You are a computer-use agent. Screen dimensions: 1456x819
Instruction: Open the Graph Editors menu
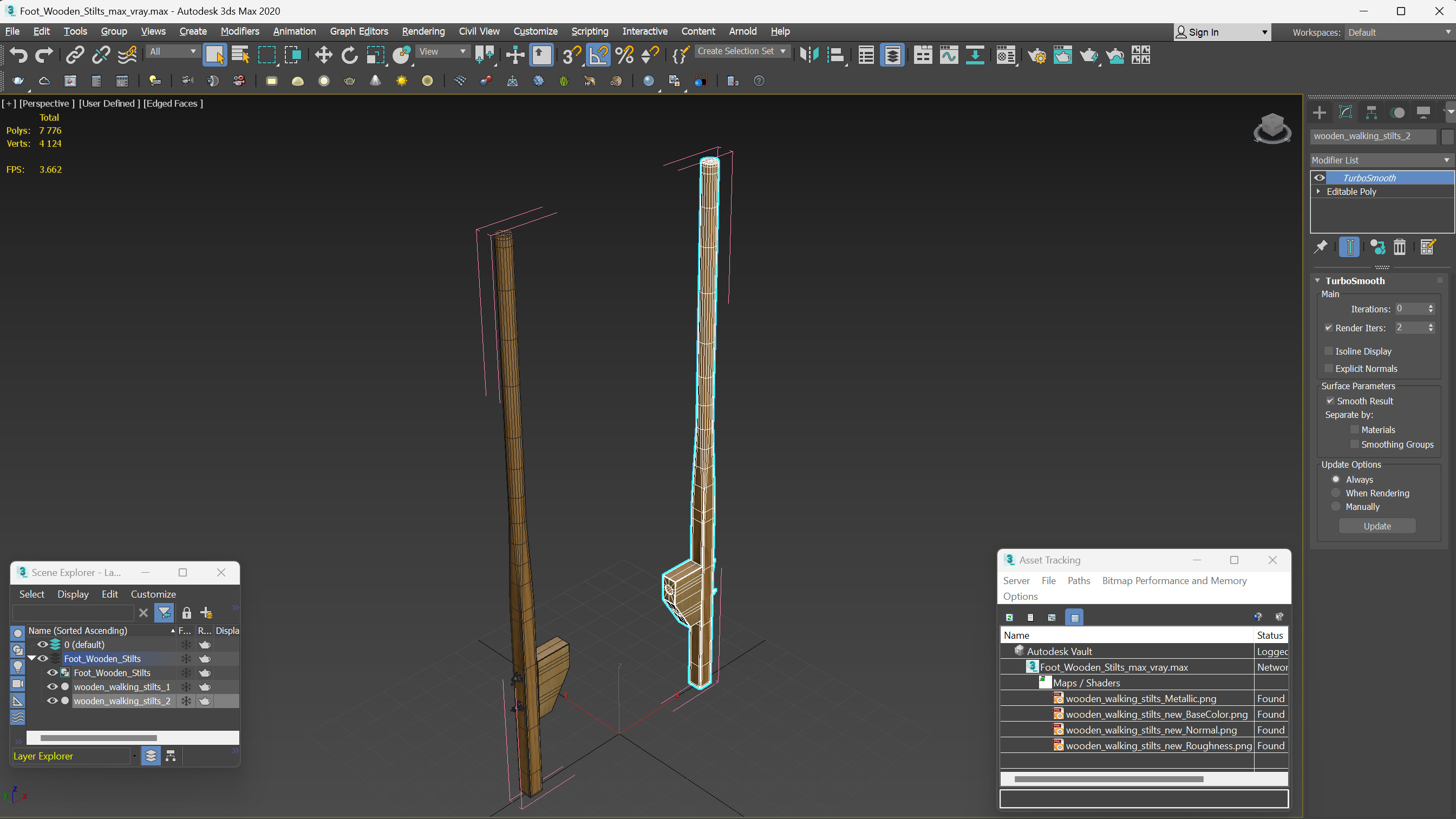(359, 31)
